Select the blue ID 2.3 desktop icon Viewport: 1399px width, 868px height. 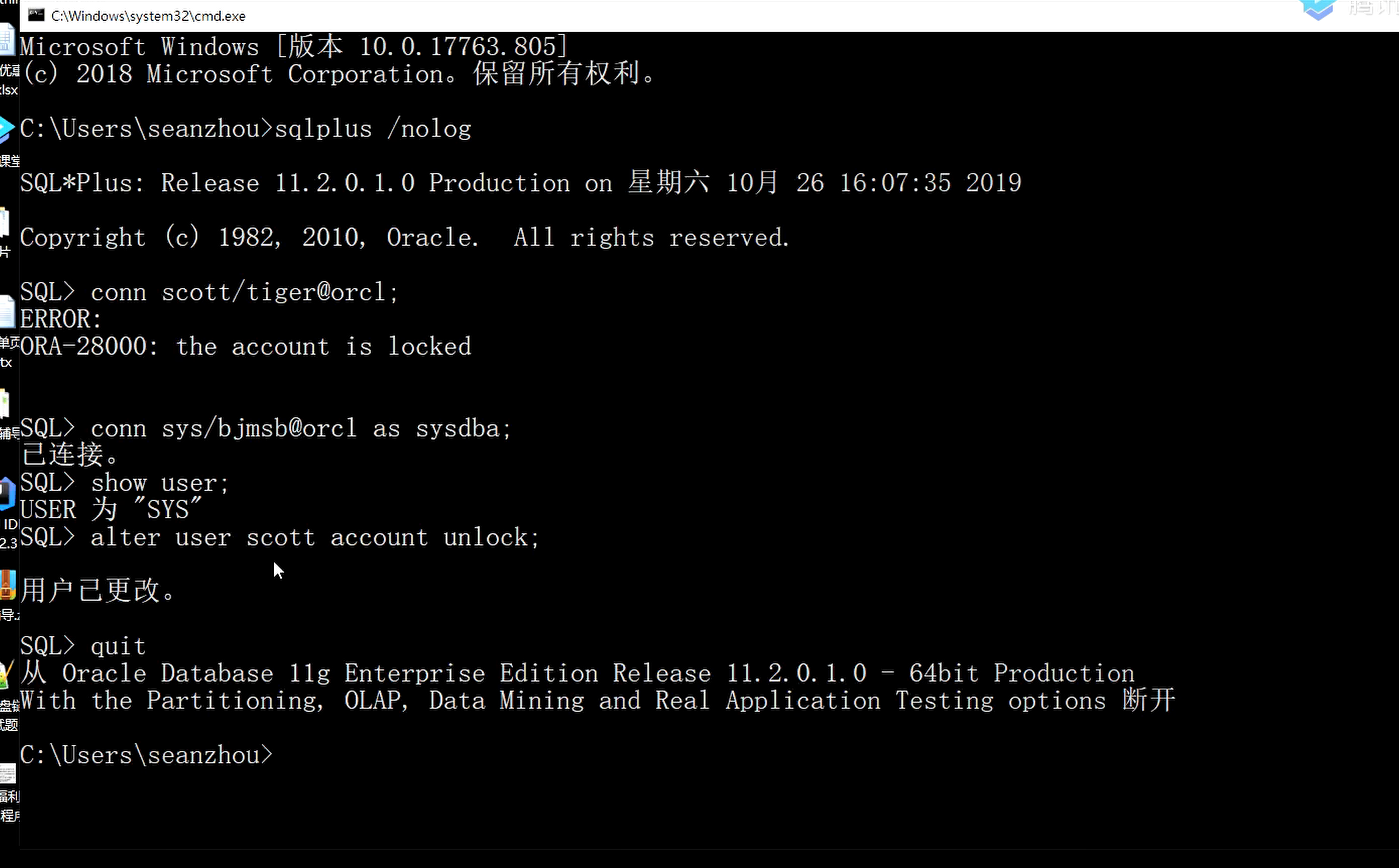coord(8,514)
